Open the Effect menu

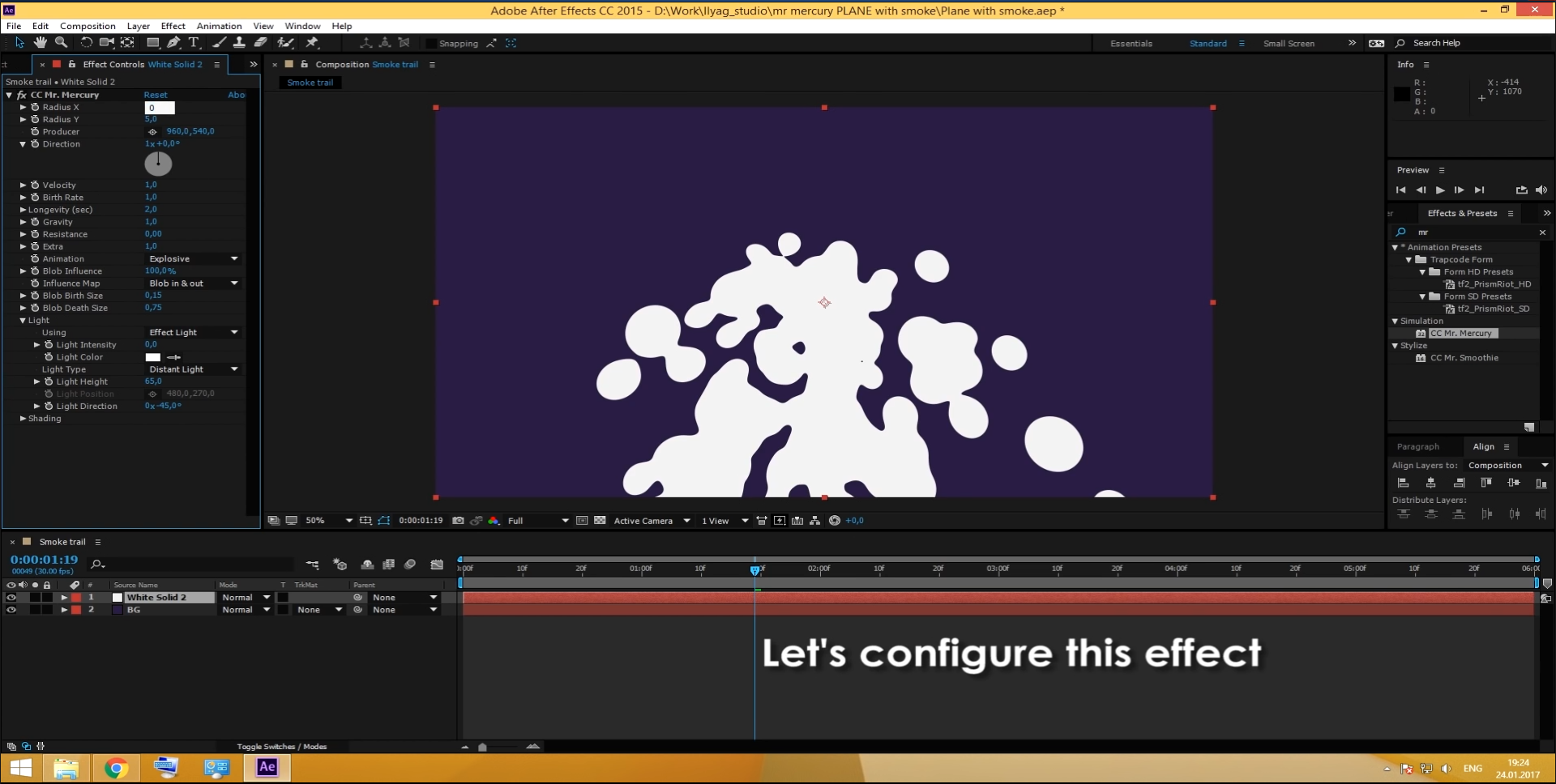[x=173, y=26]
